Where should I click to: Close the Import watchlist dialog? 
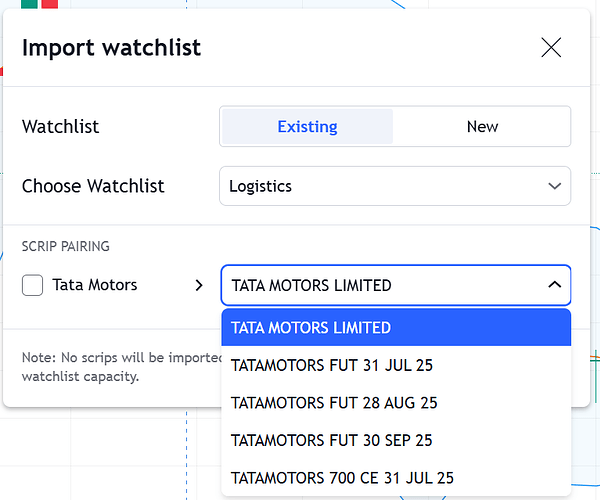coord(551,47)
